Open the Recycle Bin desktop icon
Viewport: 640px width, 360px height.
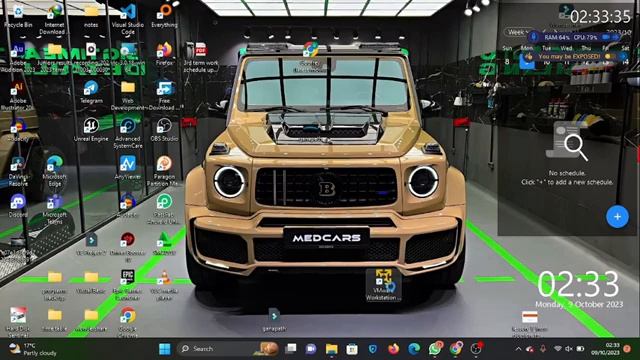point(18,16)
